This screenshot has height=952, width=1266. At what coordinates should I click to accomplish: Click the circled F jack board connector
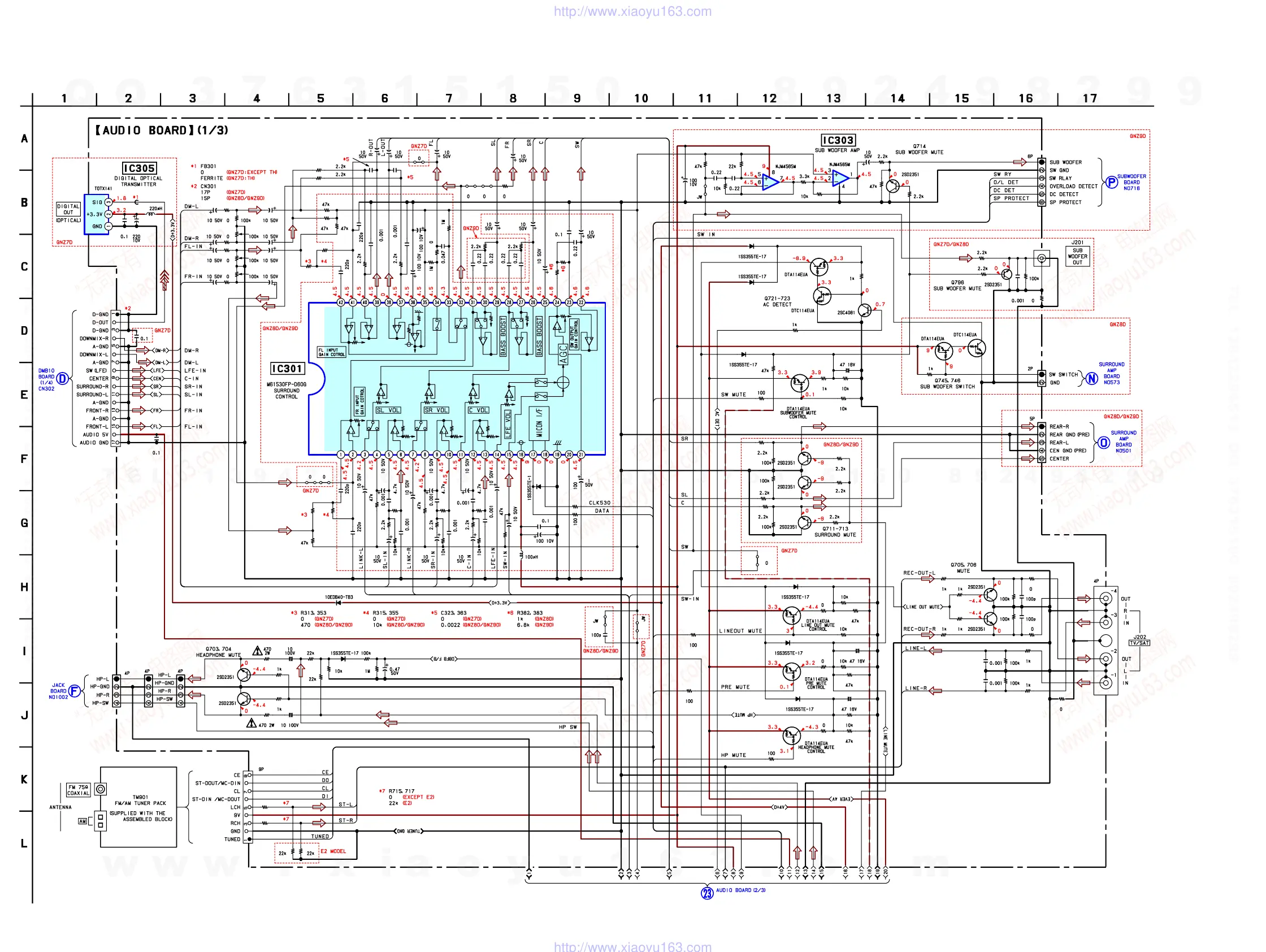click(74, 691)
